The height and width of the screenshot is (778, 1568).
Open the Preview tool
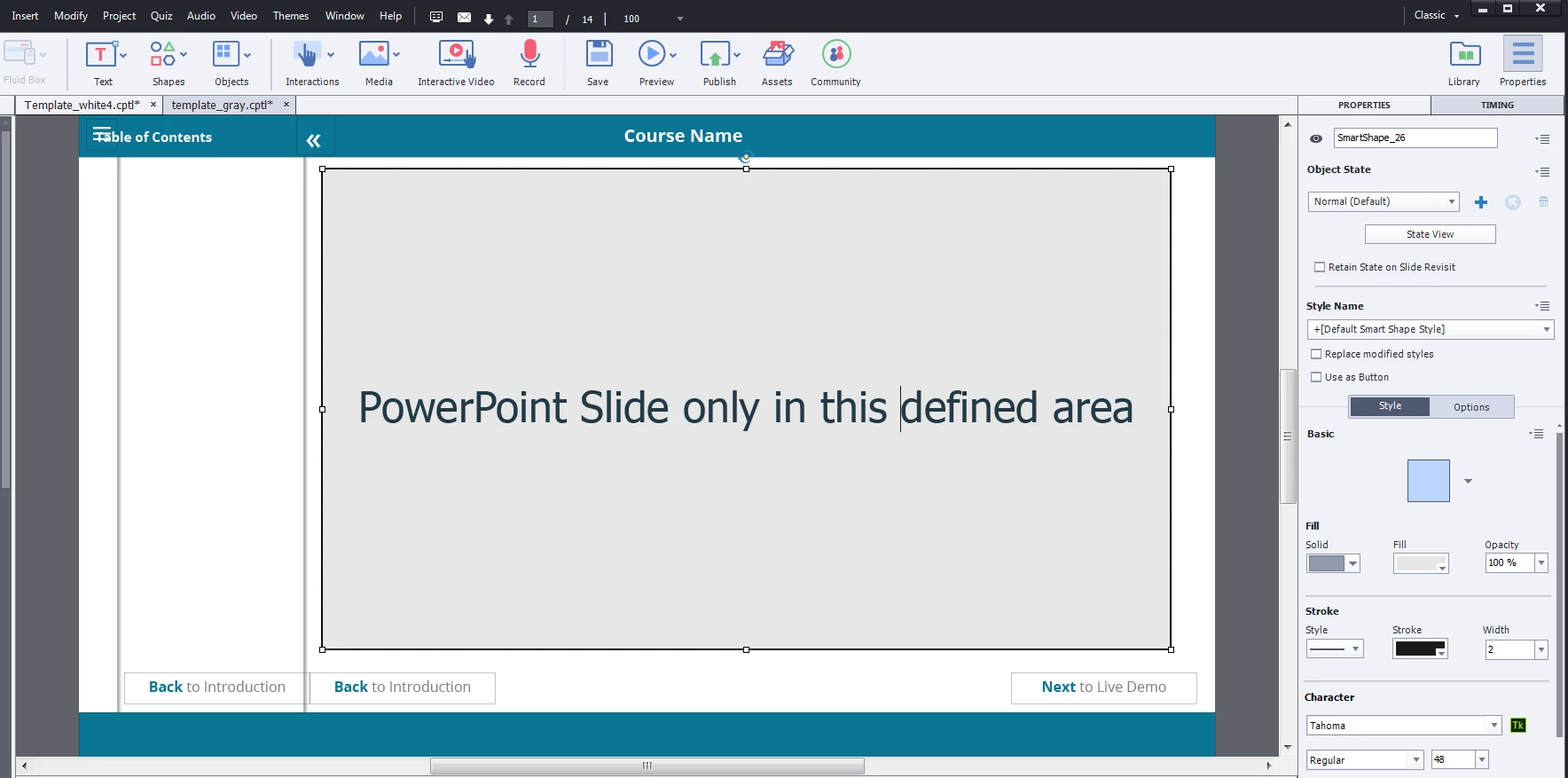(x=657, y=63)
